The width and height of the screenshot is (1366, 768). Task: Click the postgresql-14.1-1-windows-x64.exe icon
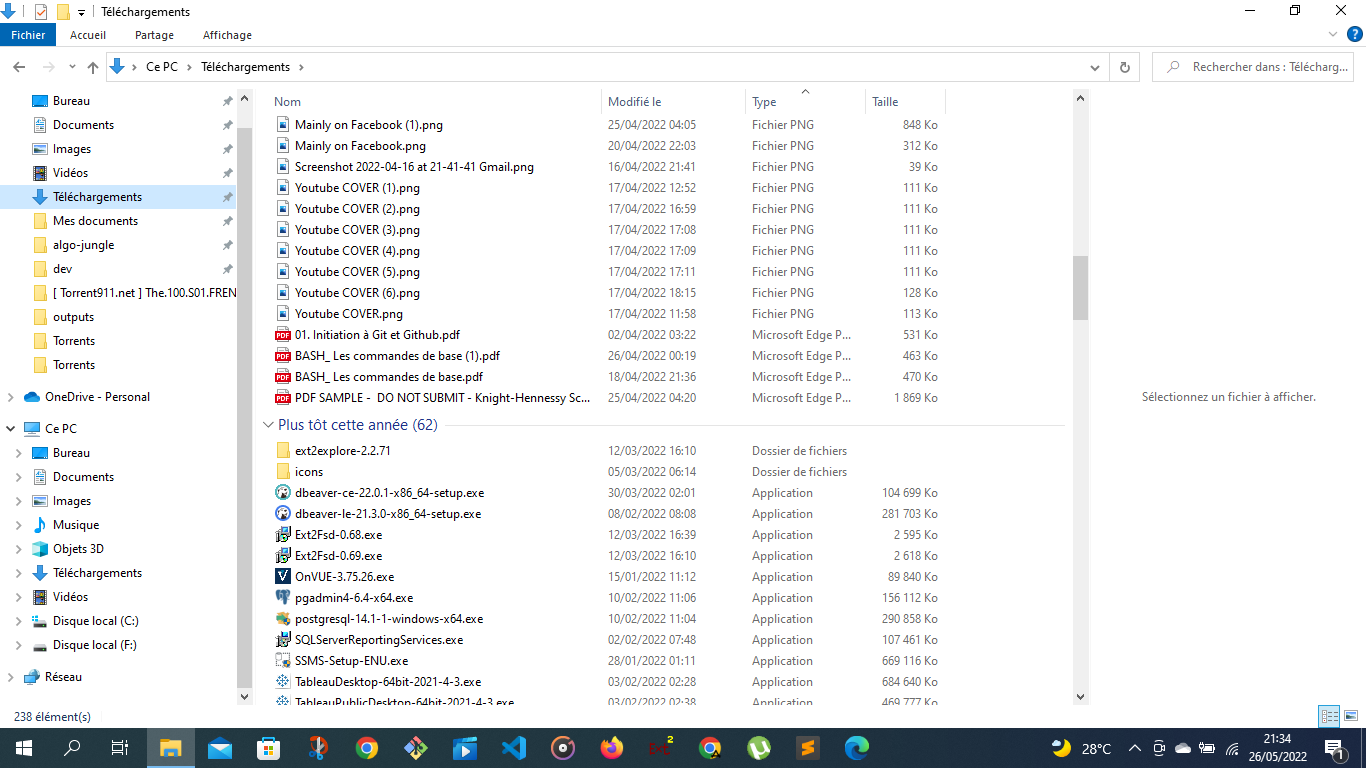pyautogui.click(x=283, y=619)
